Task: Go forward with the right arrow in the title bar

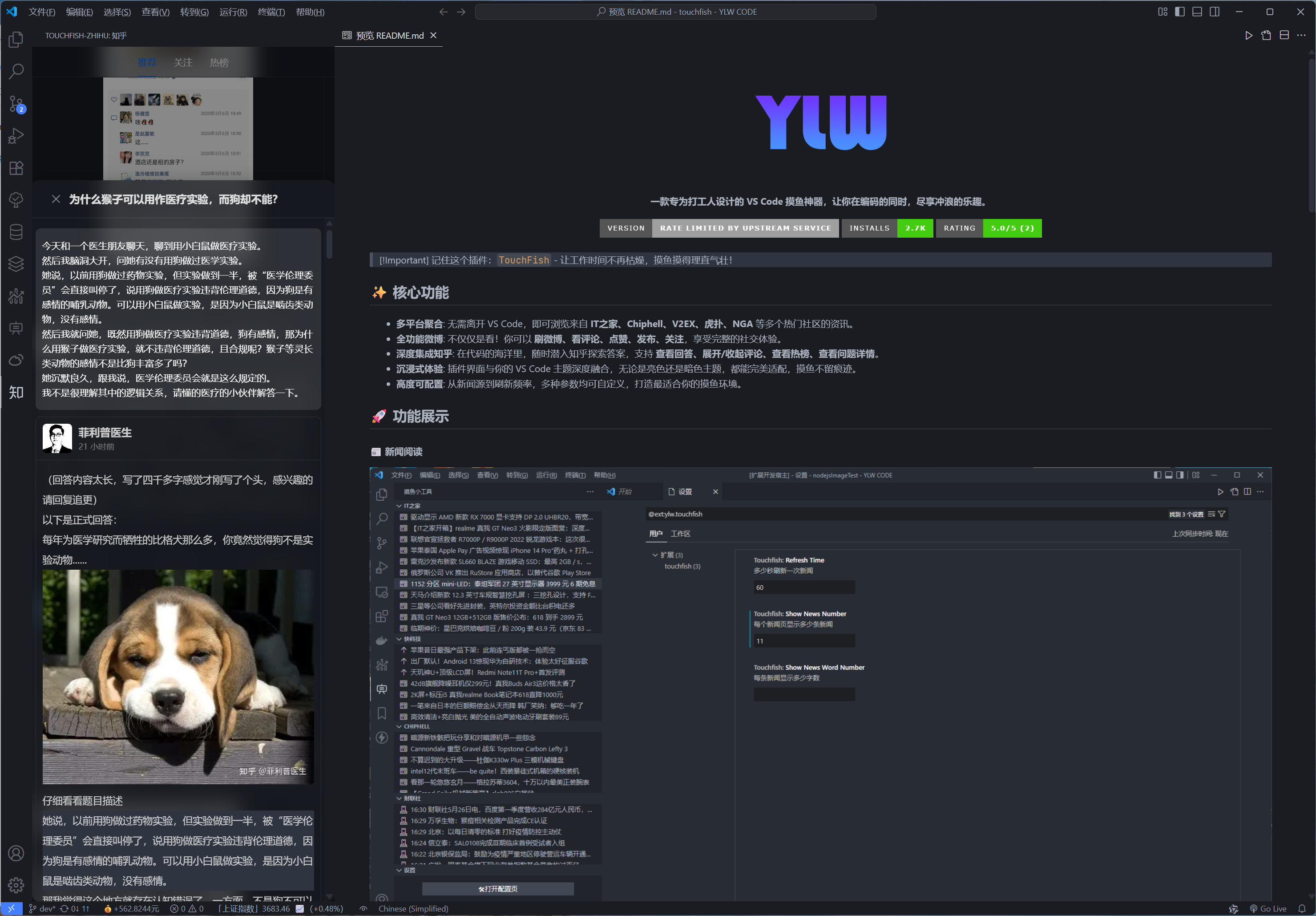Action: (x=461, y=12)
